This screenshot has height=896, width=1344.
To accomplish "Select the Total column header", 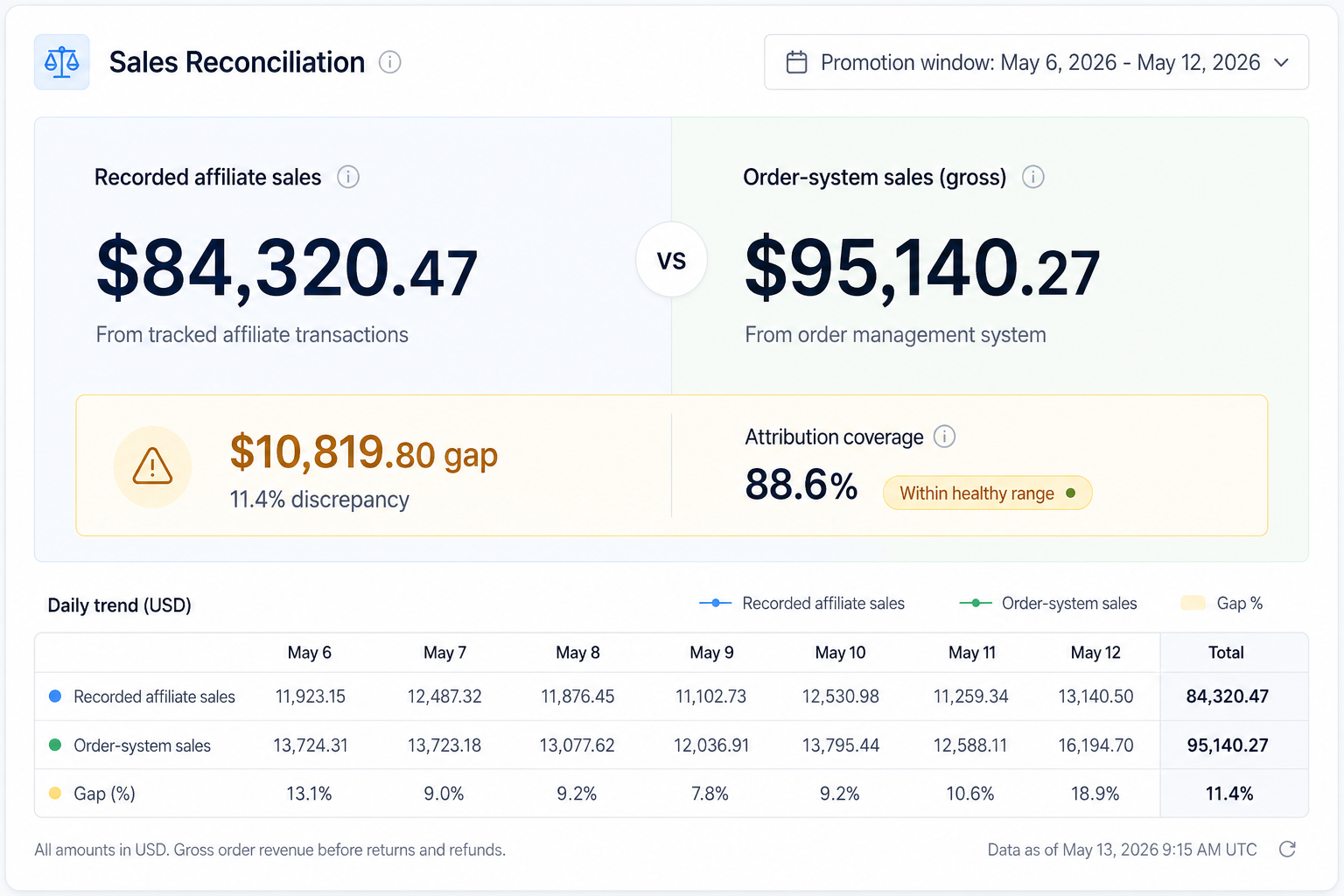I will [1226, 653].
